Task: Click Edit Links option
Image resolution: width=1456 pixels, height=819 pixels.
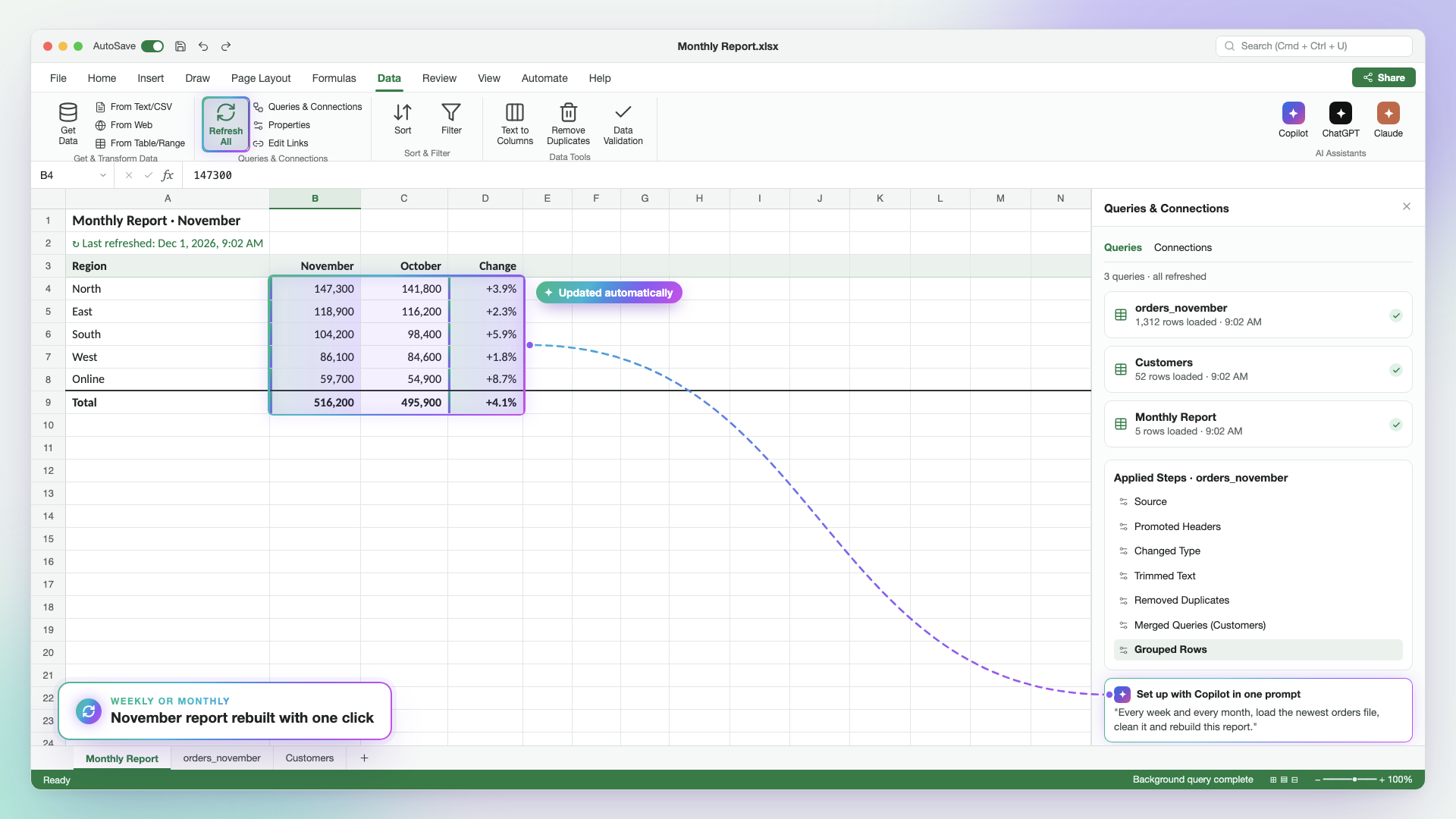Action: (x=281, y=143)
